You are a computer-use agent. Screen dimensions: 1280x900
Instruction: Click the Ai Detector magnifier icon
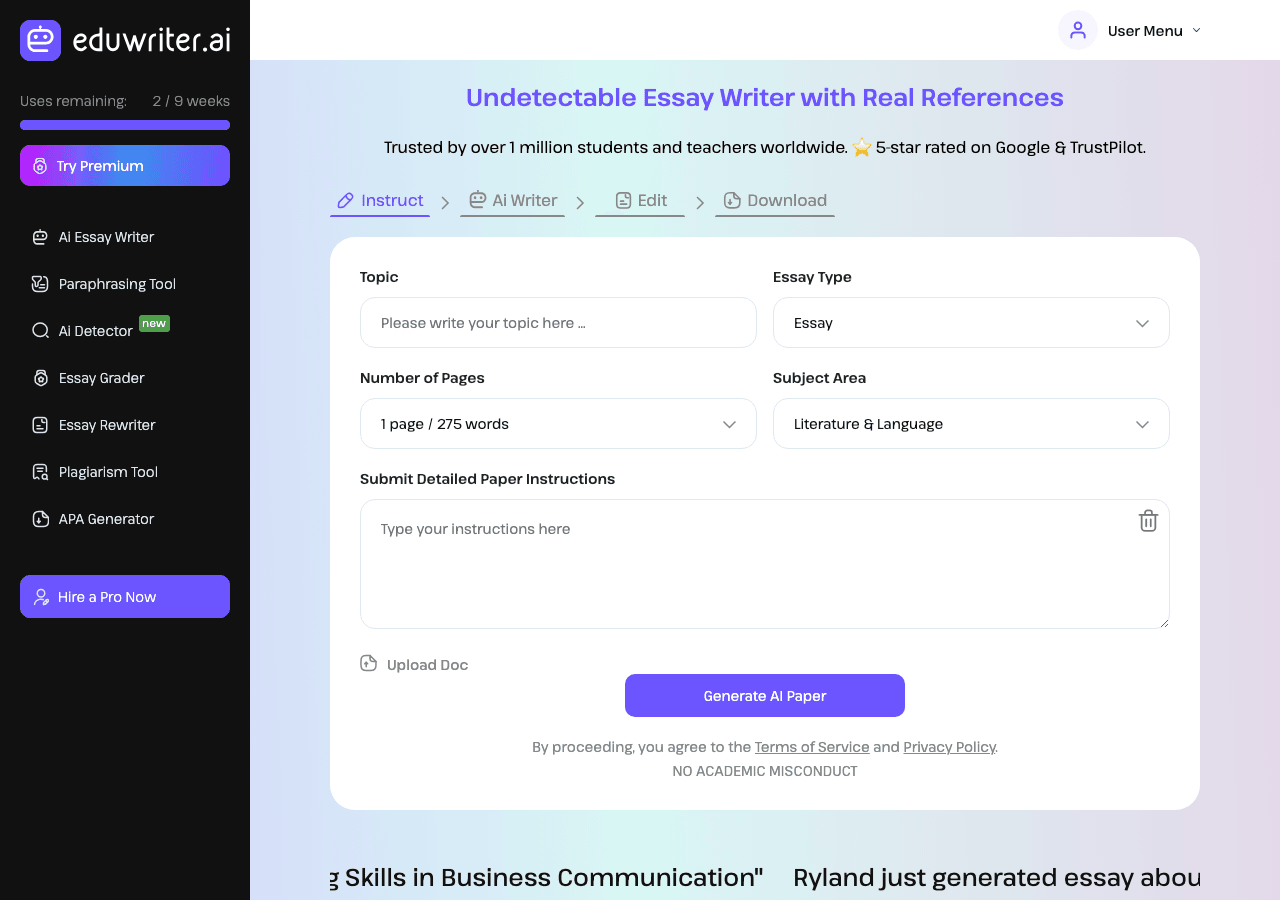pos(40,331)
